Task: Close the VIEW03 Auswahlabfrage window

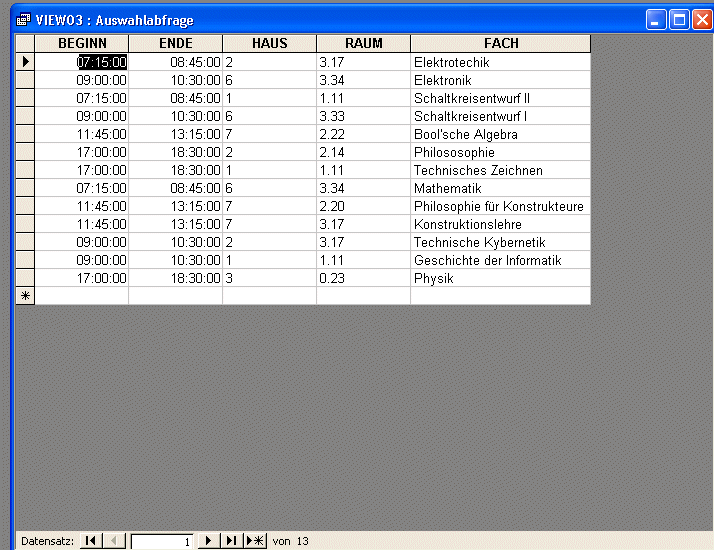Action: pos(703,20)
